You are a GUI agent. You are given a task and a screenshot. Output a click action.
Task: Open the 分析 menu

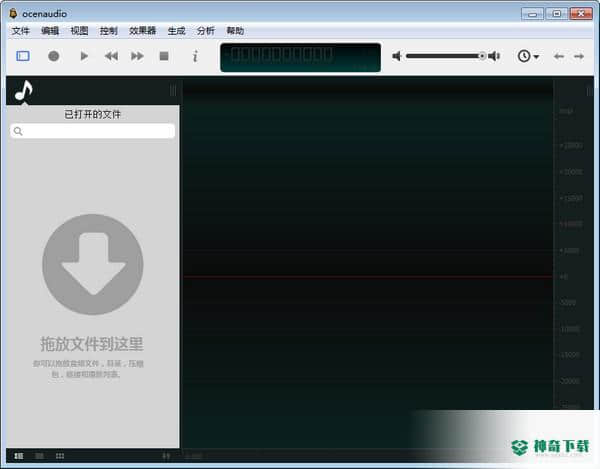pyautogui.click(x=205, y=31)
